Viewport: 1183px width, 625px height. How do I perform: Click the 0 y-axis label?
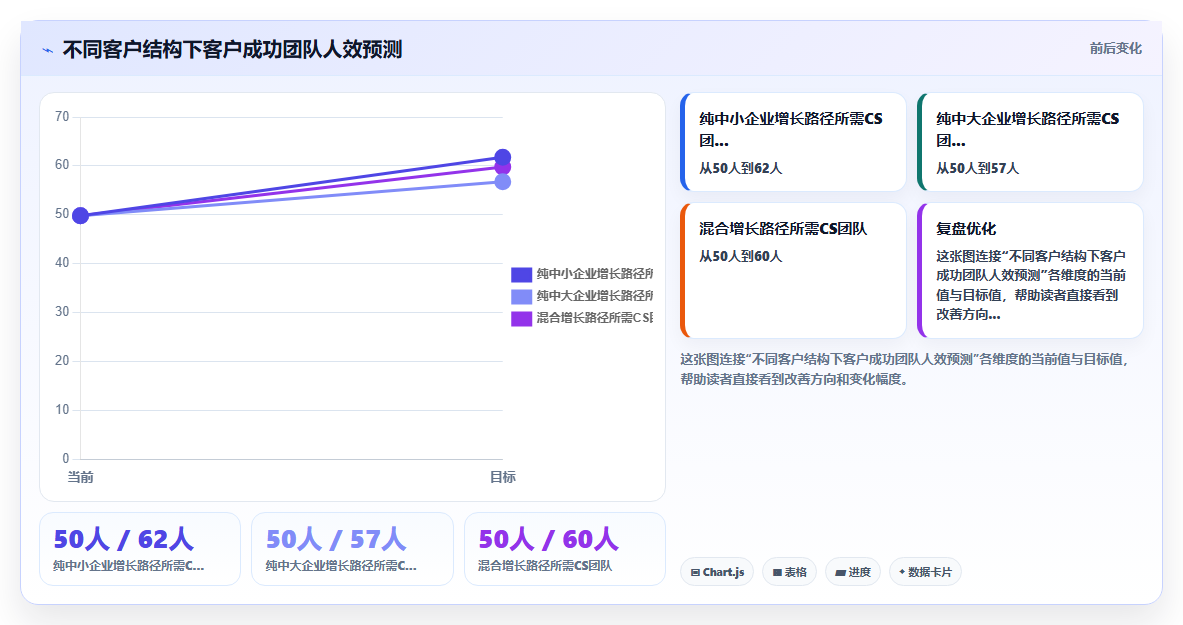66,458
